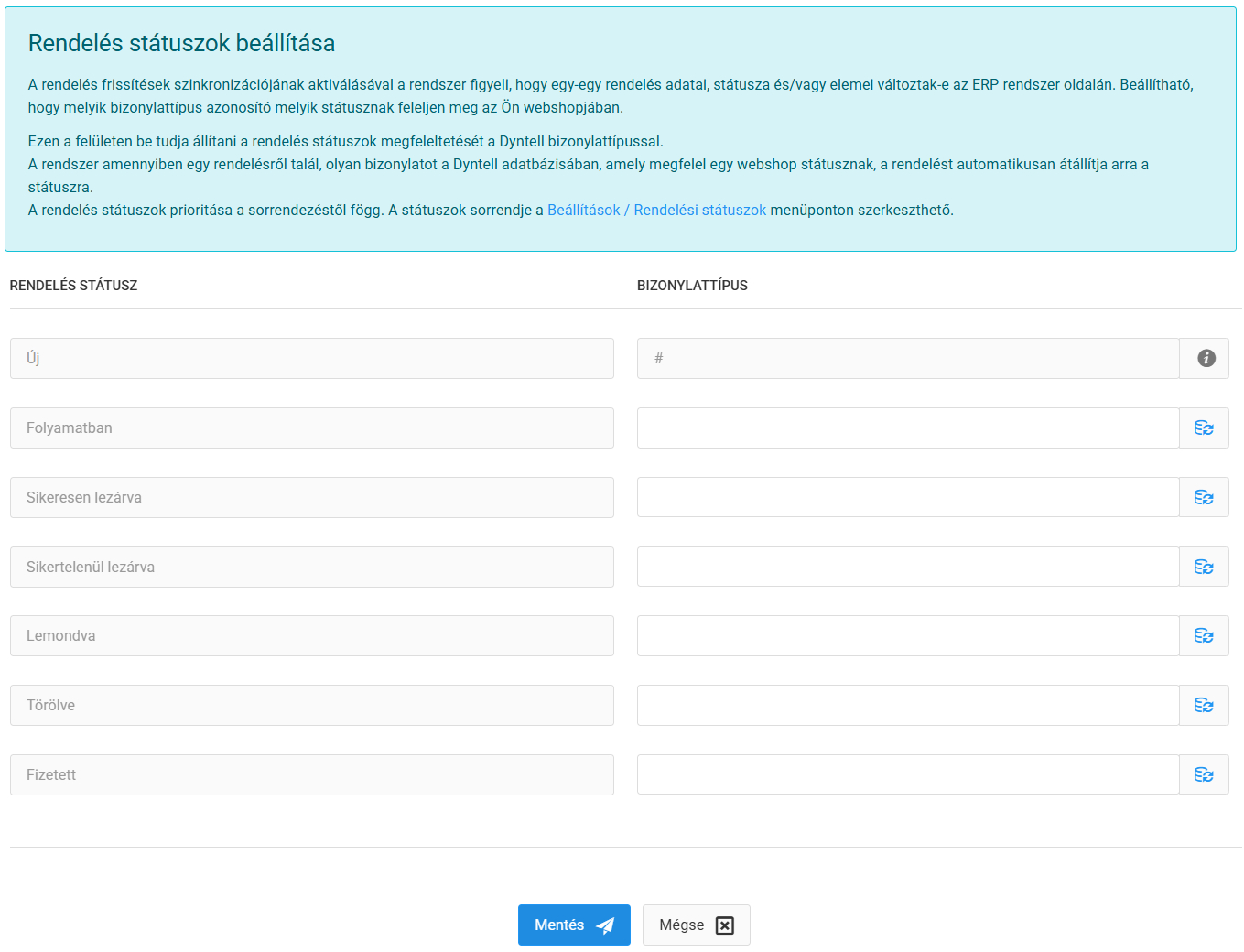This screenshot has width=1244, height=952.
Task: Open the Beállítások / Rendelési státuszok link
Action: 656,210
